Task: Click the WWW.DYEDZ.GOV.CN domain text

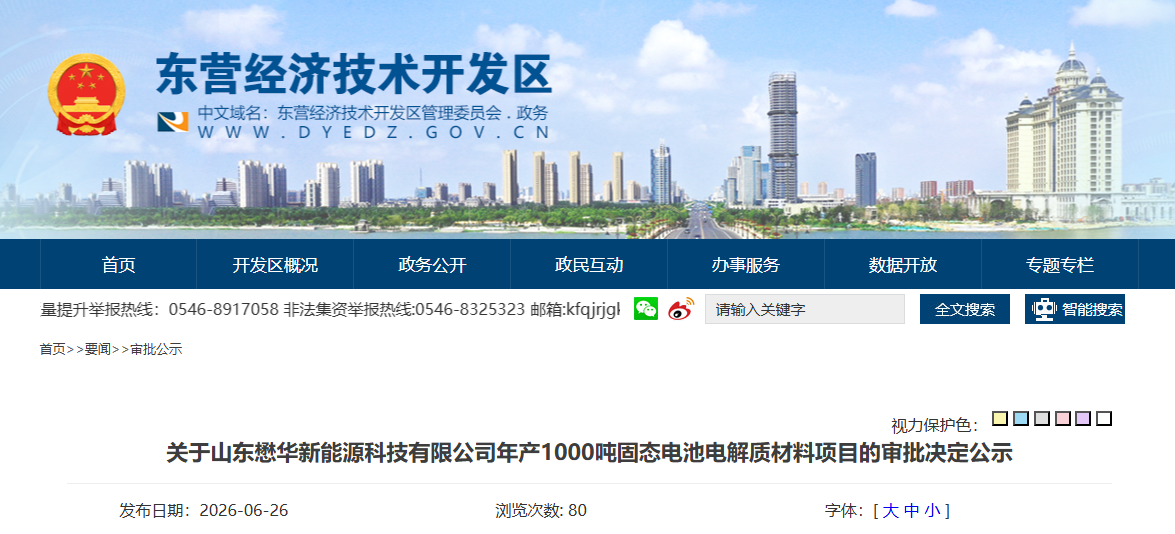Action: (374, 133)
